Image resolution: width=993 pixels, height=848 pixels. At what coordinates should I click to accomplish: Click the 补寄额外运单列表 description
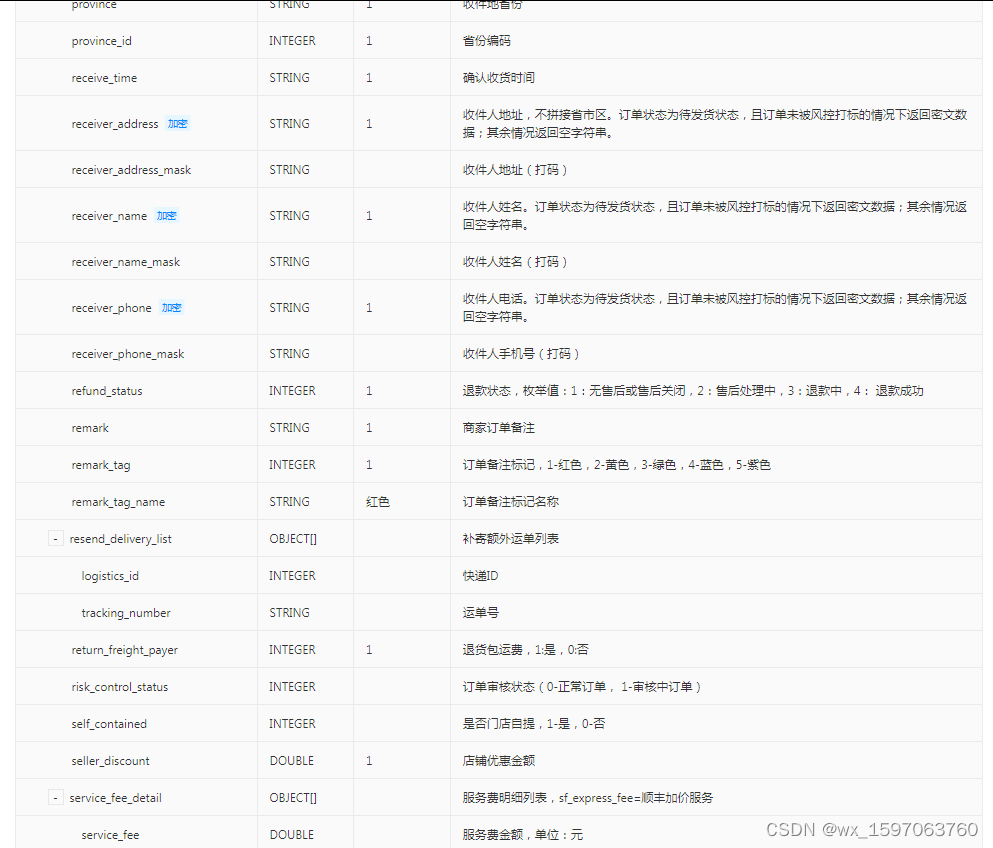coord(511,539)
